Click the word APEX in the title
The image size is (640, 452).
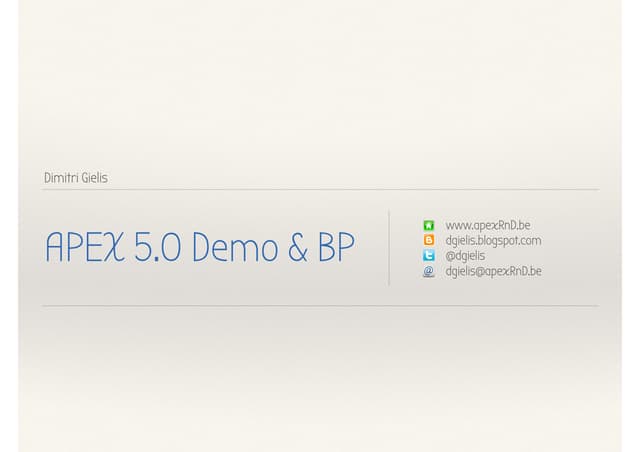point(85,247)
